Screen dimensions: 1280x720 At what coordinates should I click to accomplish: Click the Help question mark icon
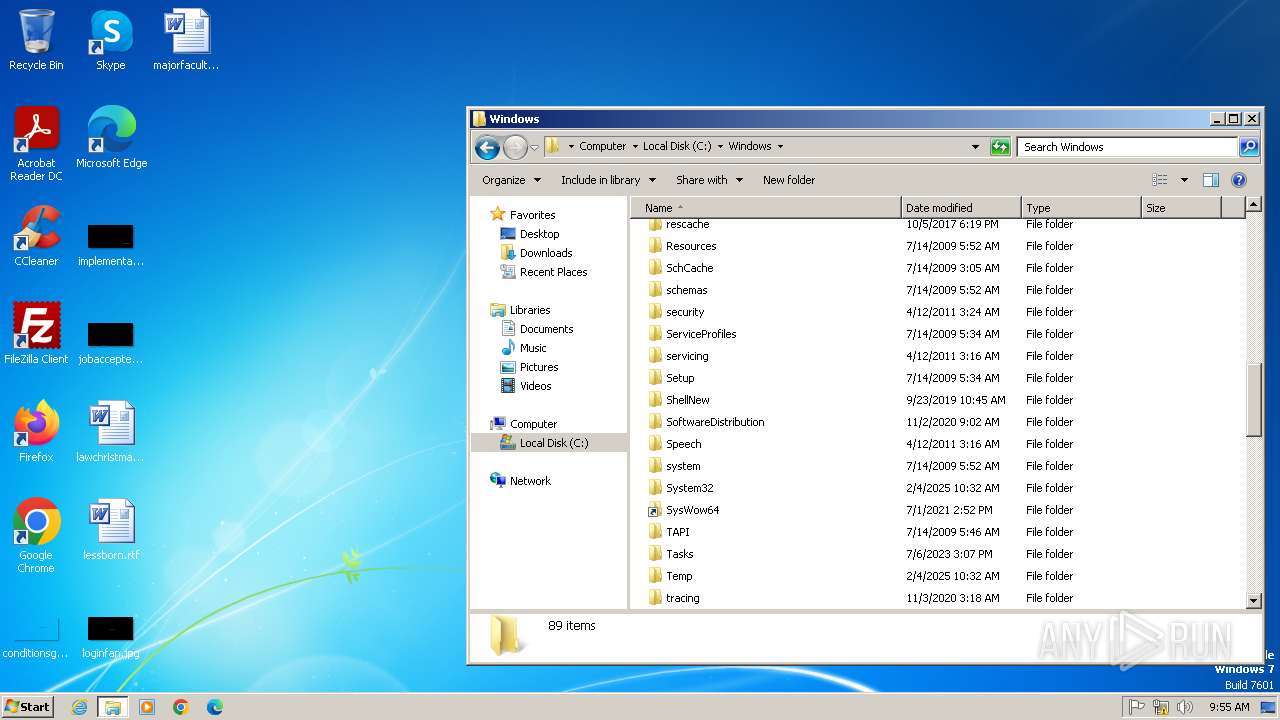(1239, 180)
